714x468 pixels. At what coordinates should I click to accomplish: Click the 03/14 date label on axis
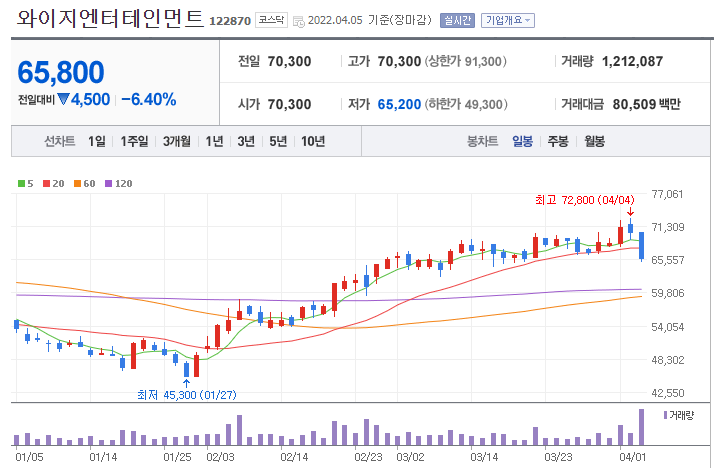[x=484, y=457]
